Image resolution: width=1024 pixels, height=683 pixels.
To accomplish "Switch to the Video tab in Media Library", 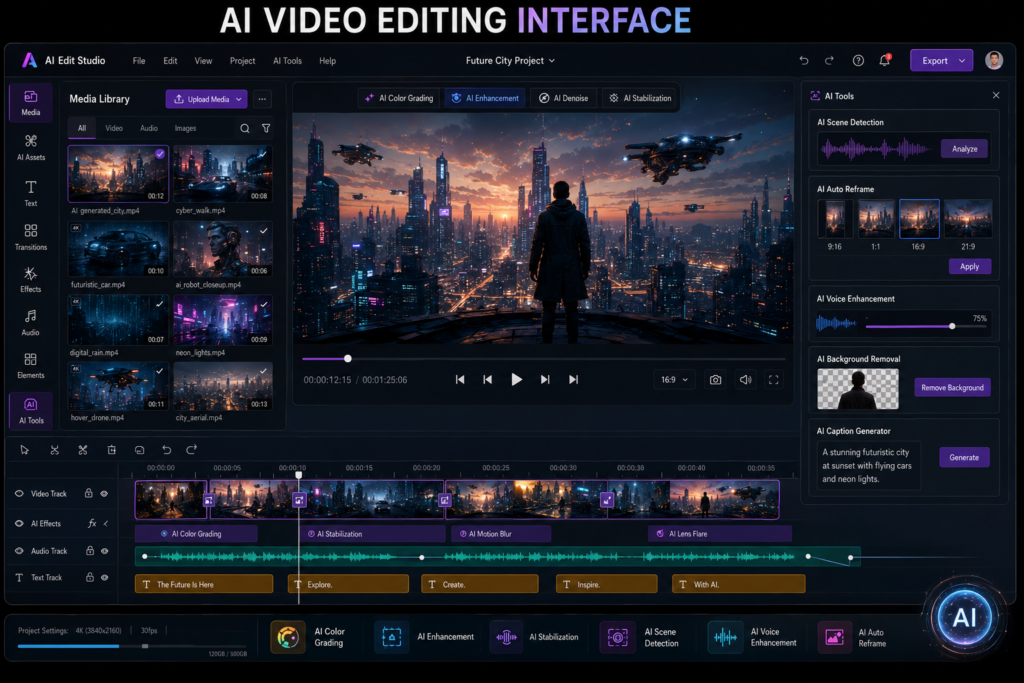I will (x=114, y=129).
